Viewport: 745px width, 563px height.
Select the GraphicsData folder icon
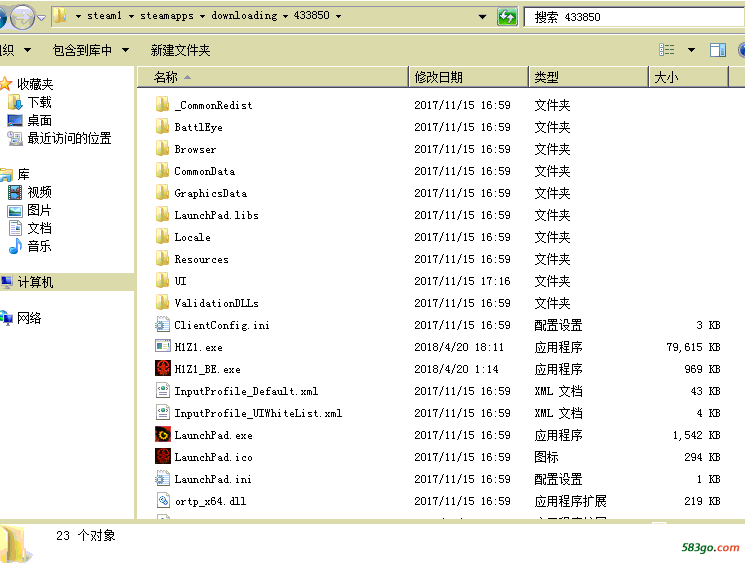tap(162, 192)
